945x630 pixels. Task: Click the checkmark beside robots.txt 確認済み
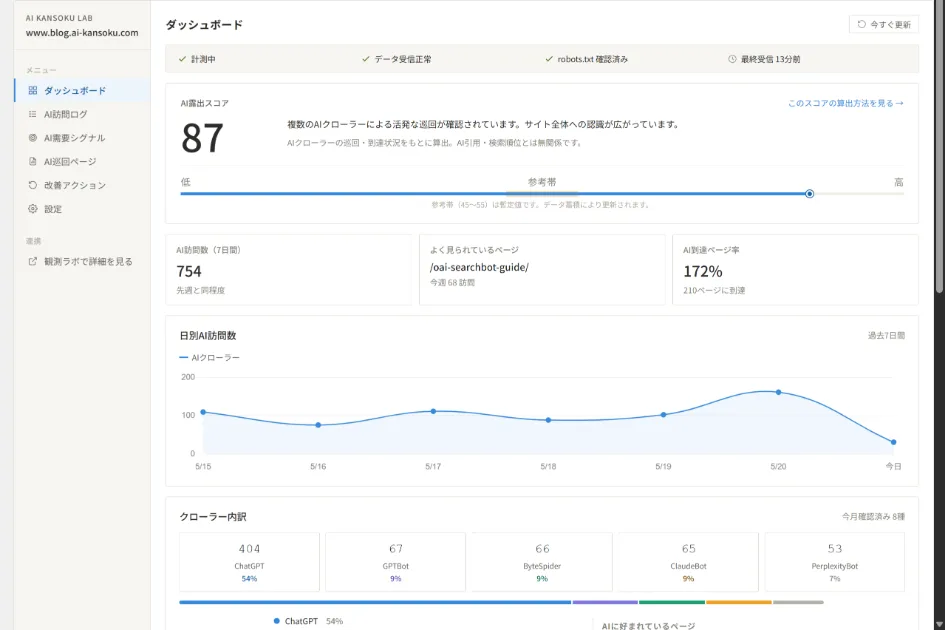tap(548, 59)
